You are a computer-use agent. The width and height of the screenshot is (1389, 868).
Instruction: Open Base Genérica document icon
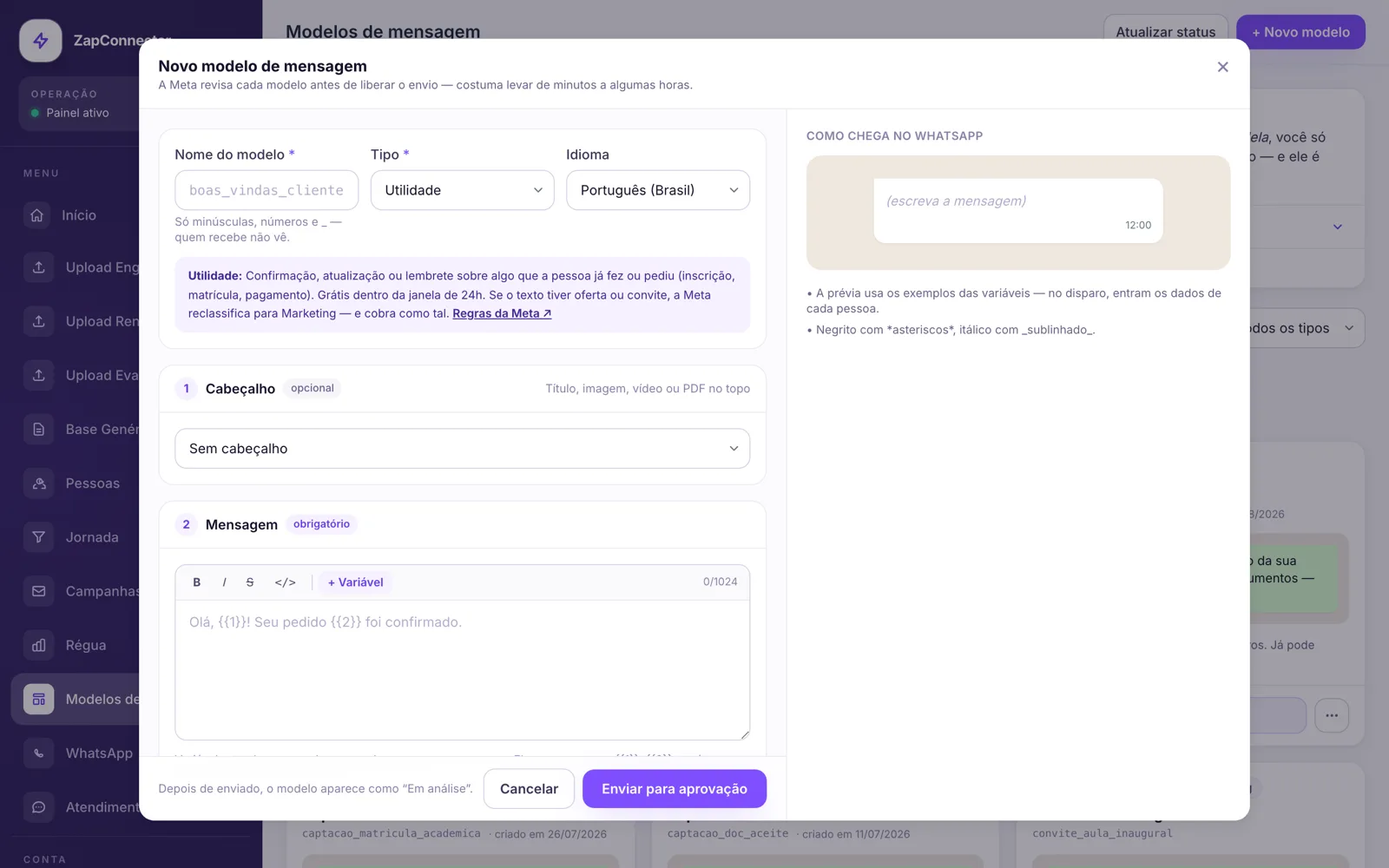pos(39,429)
